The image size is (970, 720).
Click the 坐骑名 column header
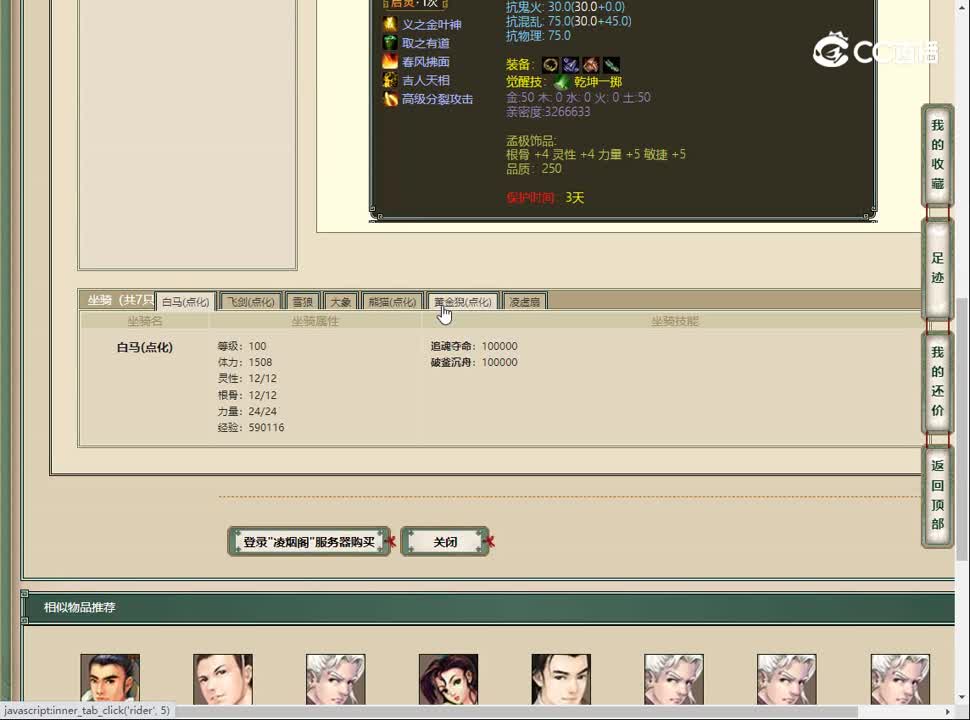pyautogui.click(x=145, y=321)
